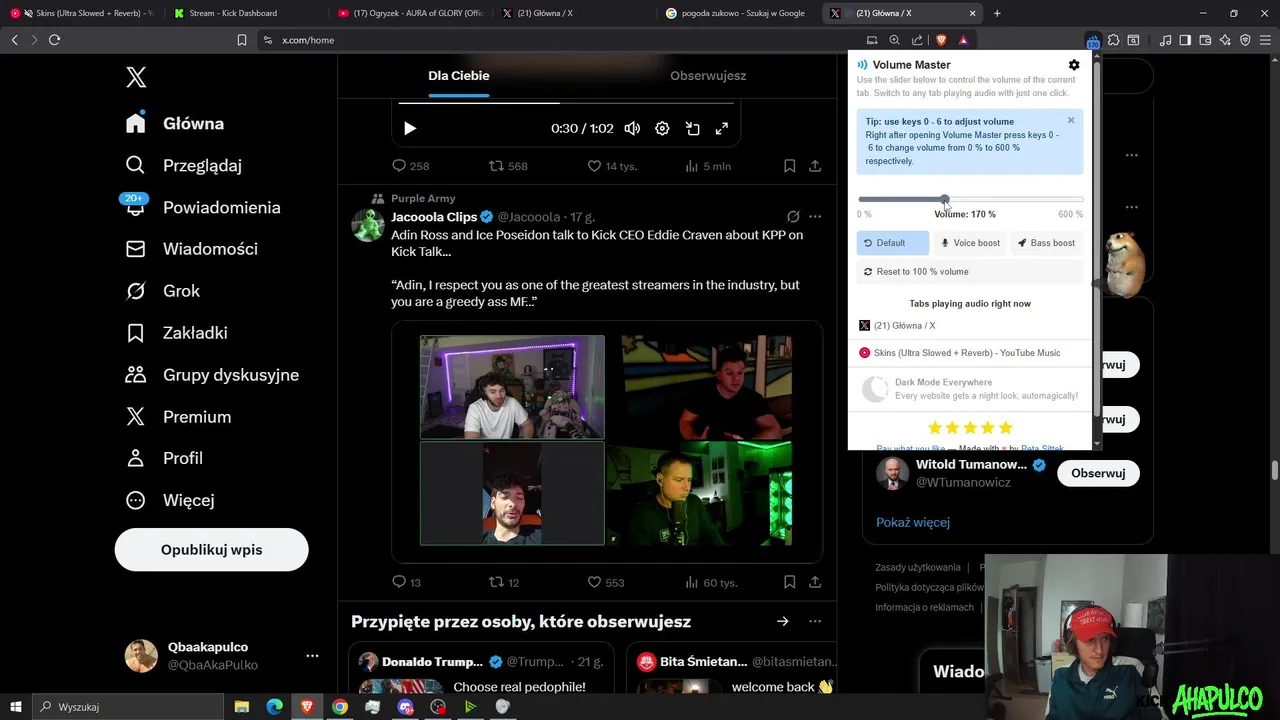Open Brave Shields lion icon
The height and width of the screenshot is (720, 1280).
click(x=941, y=40)
